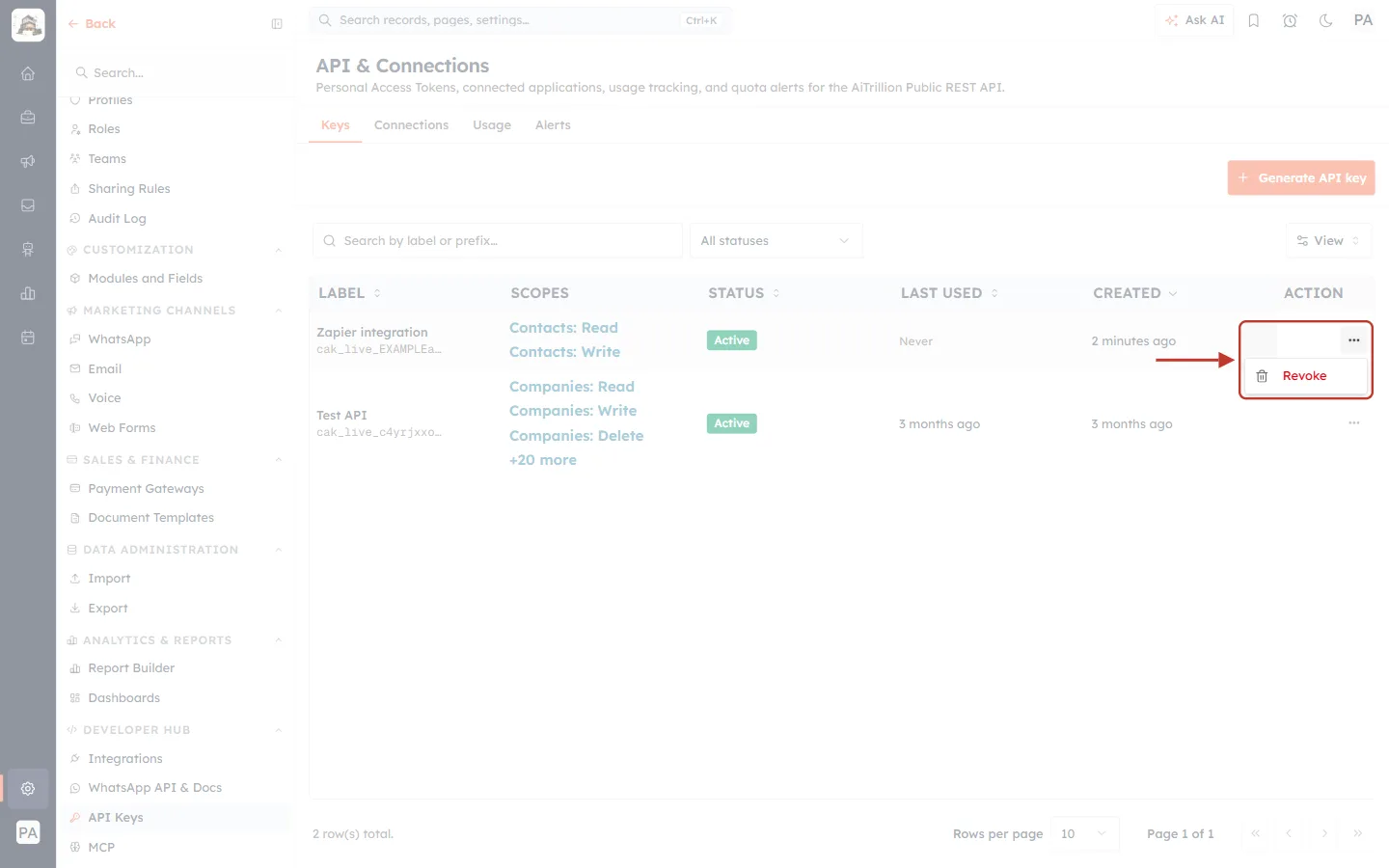
Task: Select Revoke from the action menu
Action: pyautogui.click(x=1306, y=376)
